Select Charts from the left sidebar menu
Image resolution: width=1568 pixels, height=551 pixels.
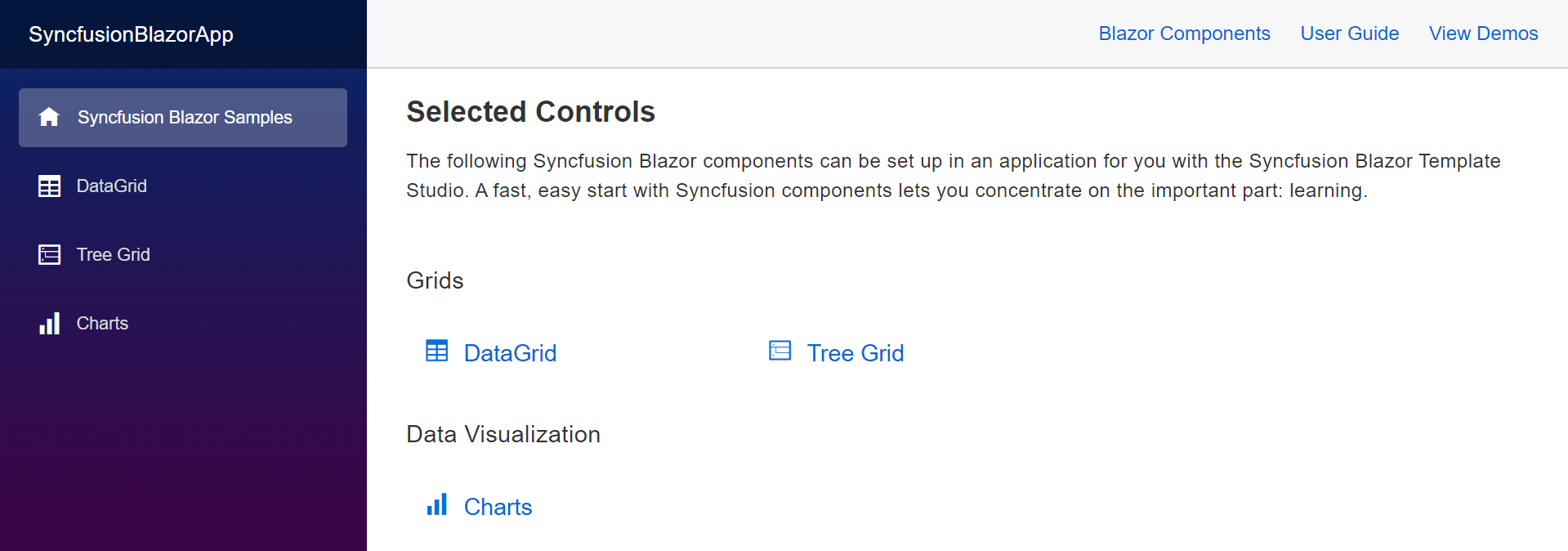(102, 323)
